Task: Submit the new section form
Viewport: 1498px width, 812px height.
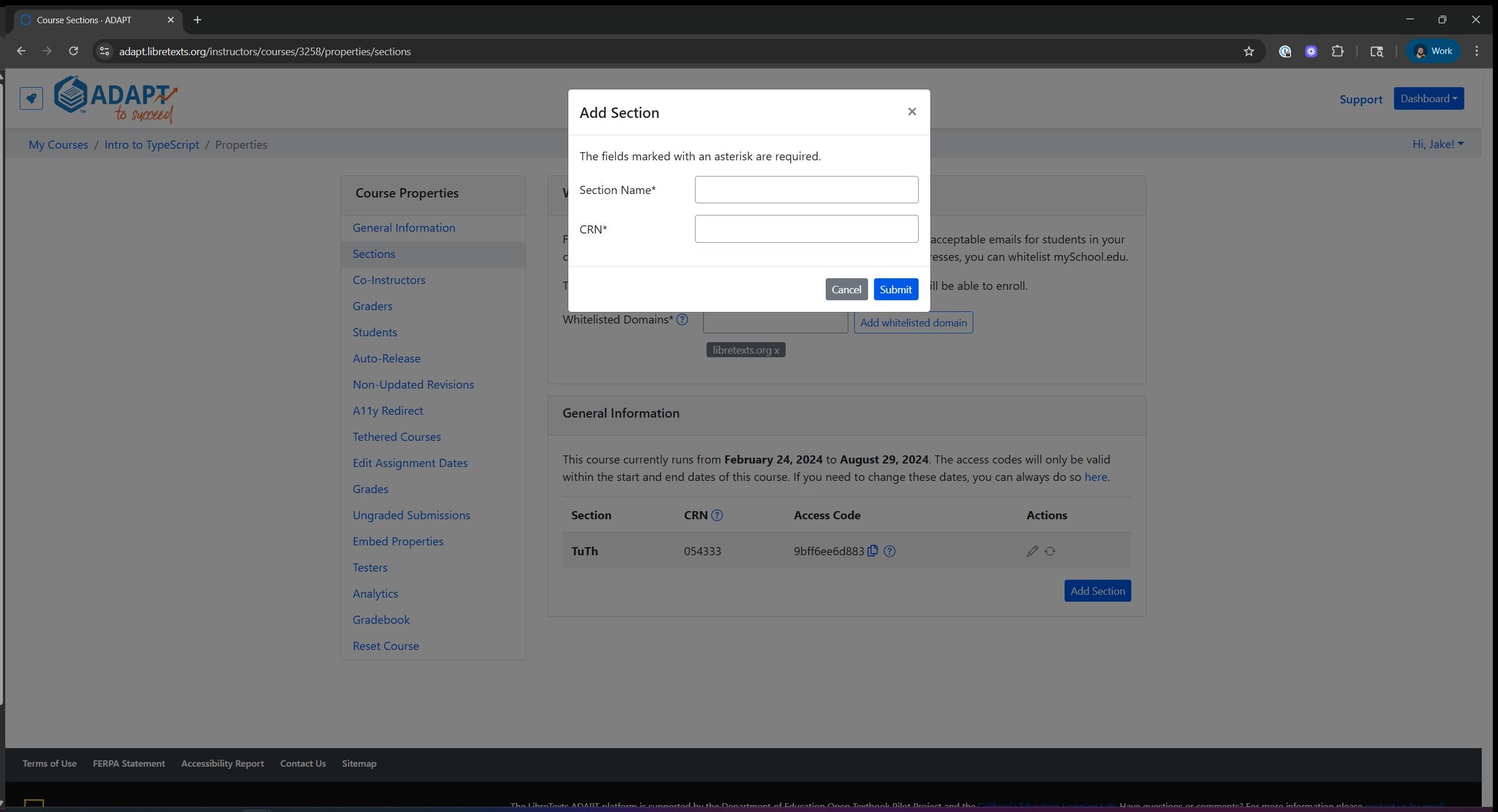Action: coord(895,289)
